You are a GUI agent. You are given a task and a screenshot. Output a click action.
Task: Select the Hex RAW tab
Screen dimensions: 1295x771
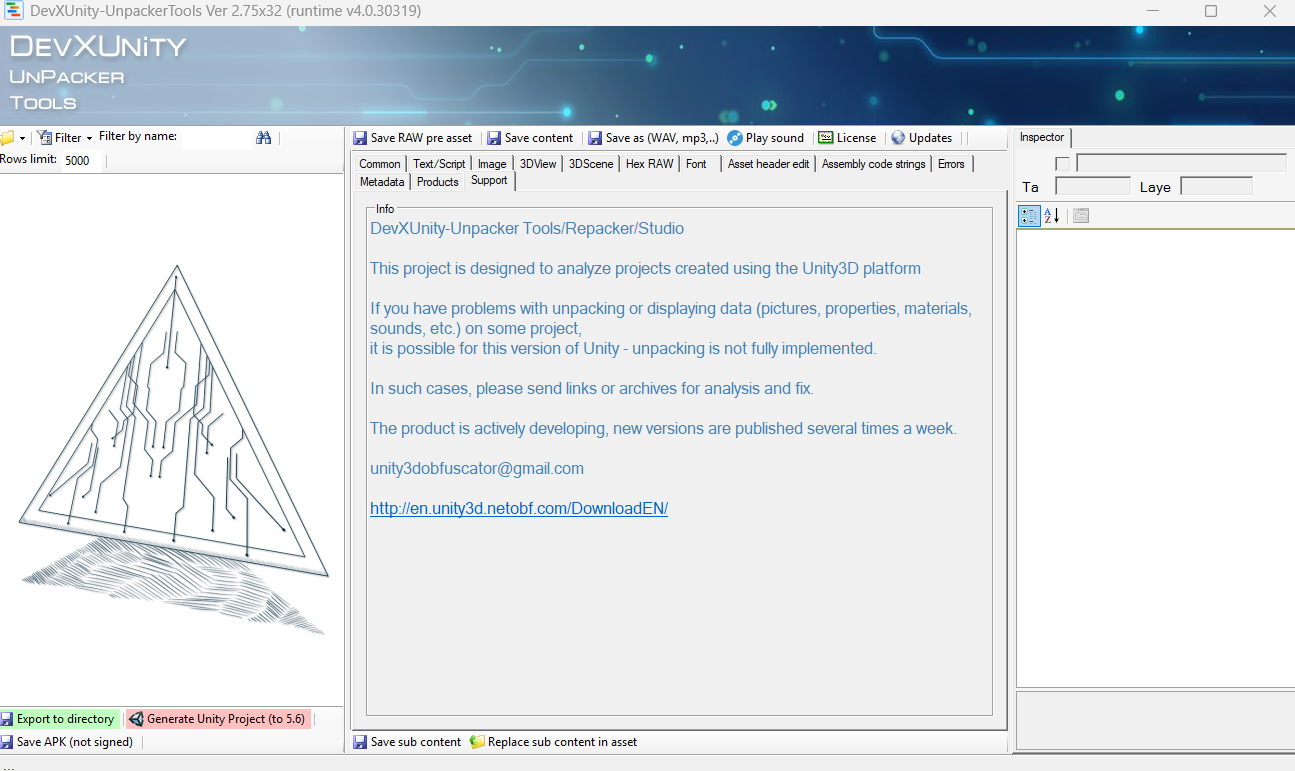pos(649,164)
